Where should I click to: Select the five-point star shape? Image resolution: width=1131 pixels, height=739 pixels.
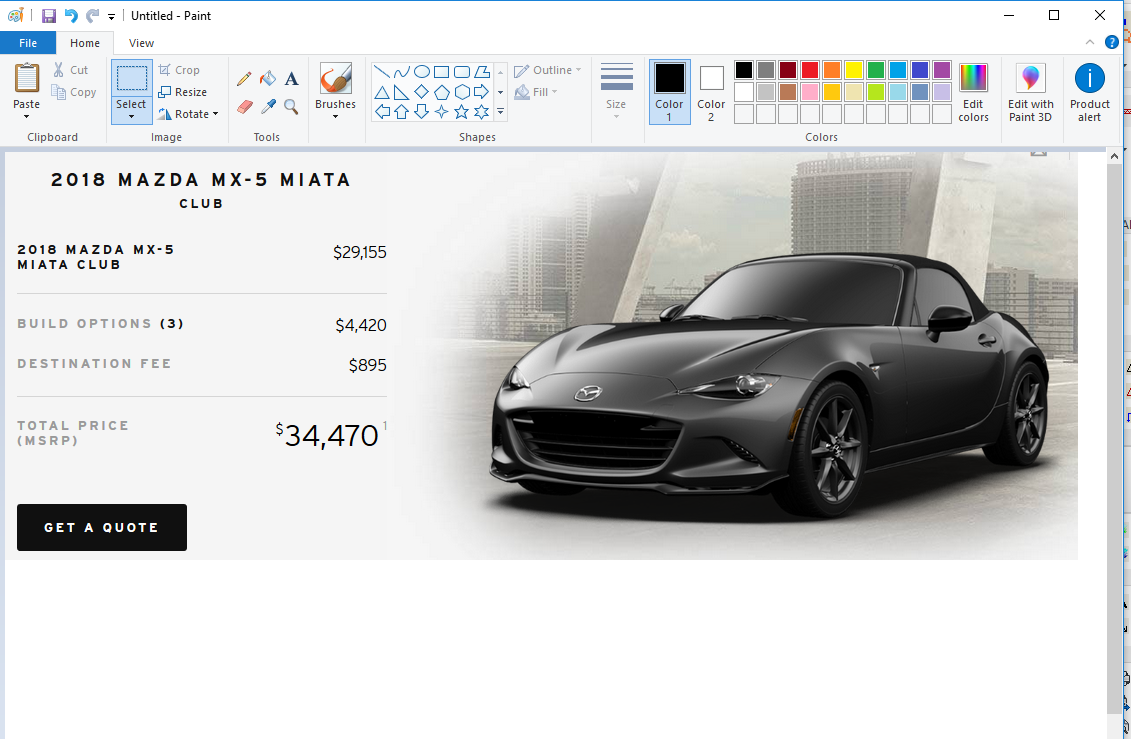(x=461, y=112)
